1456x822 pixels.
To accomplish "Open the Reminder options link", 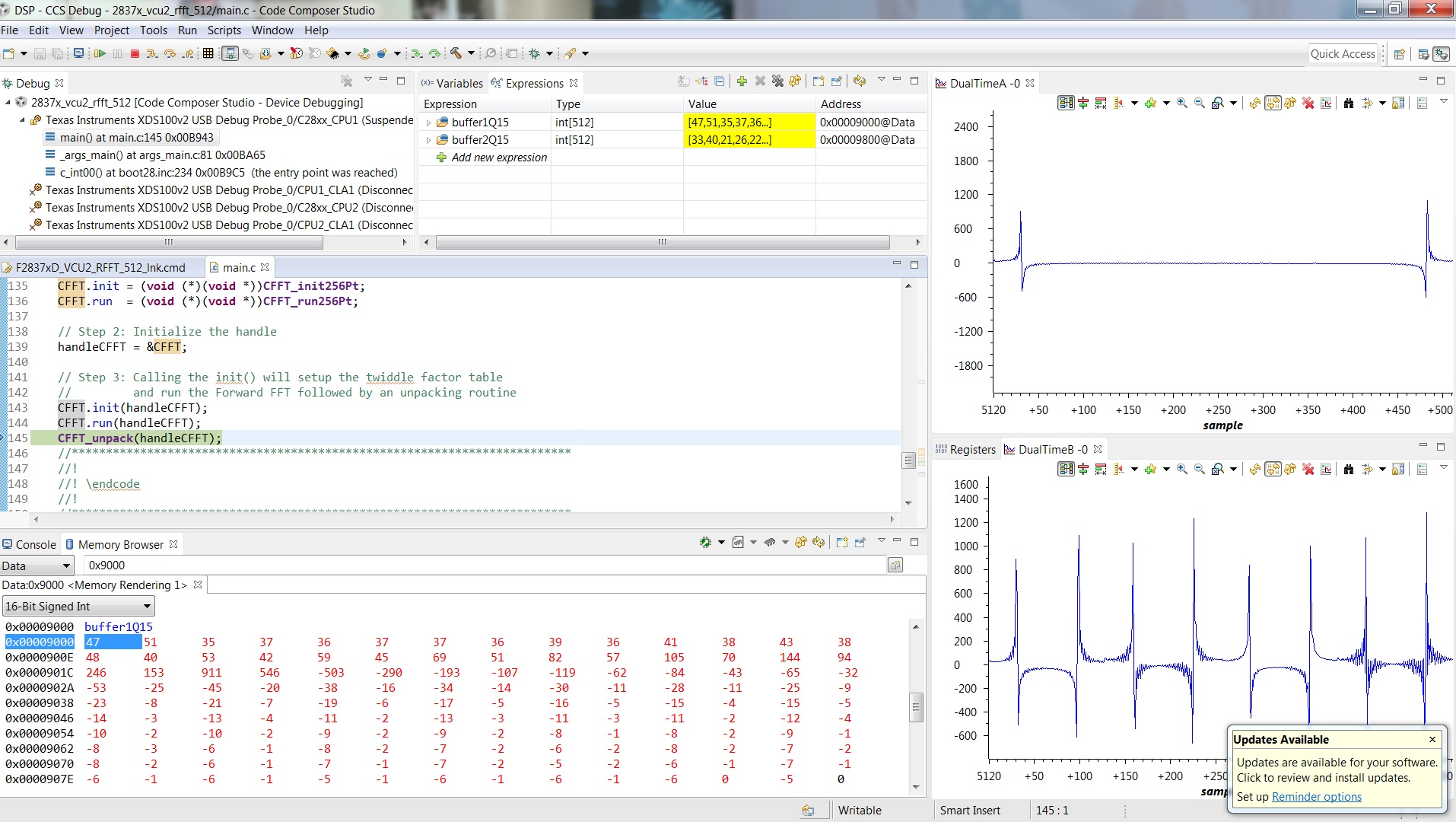I will point(1317,797).
